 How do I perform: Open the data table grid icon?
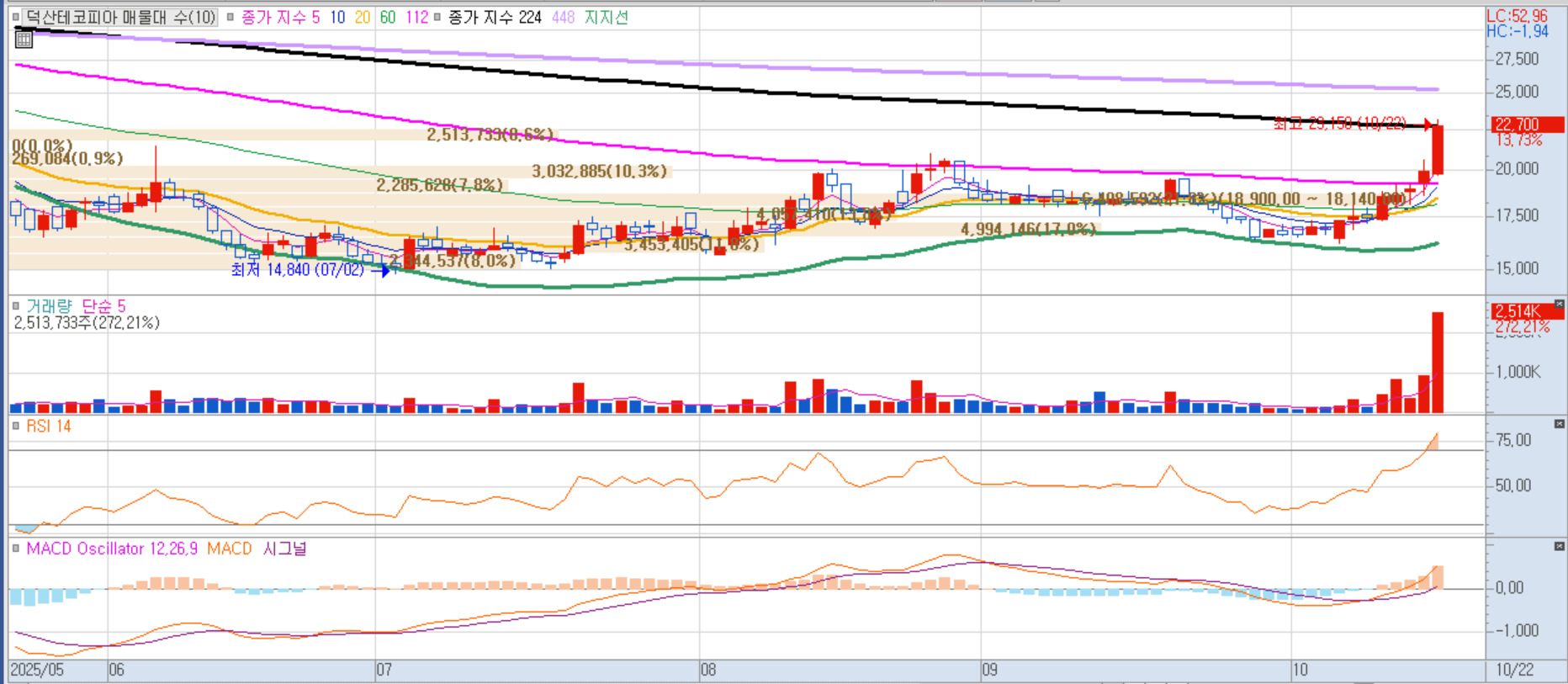click(24, 39)
